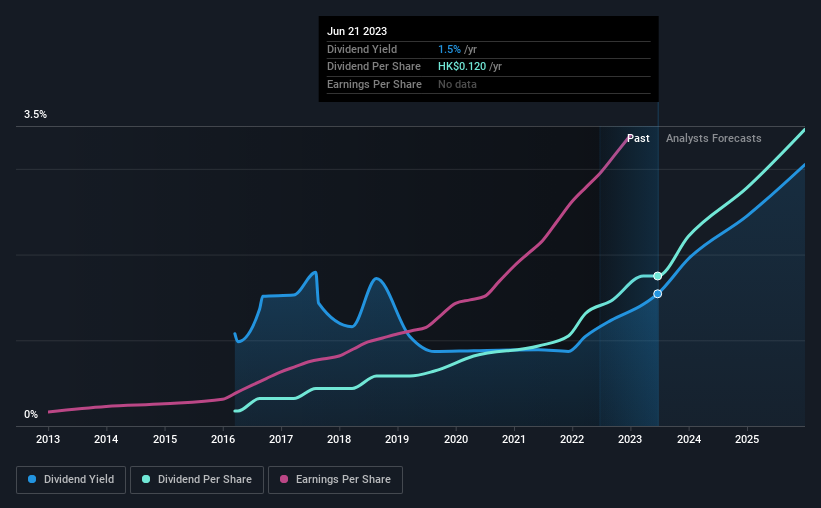Select the 2025 label on the x-axis
The width and height of the screenshot is (821, 508).
747,439
